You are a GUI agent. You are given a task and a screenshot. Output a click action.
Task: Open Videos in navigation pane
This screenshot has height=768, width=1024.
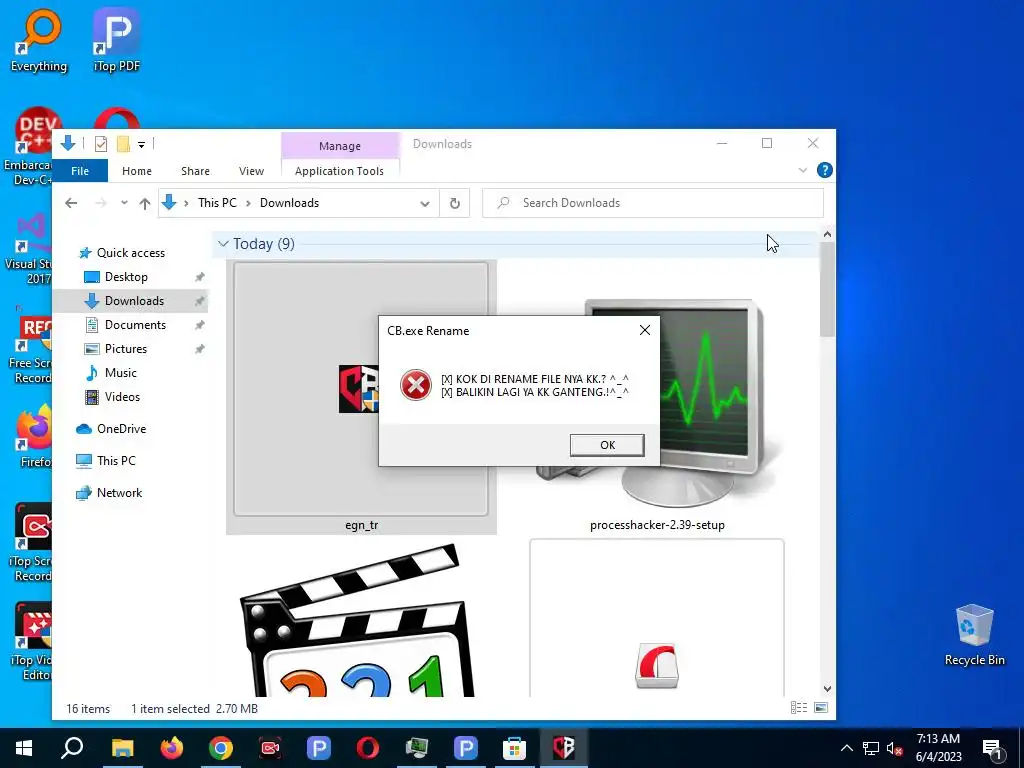[122, 397]
